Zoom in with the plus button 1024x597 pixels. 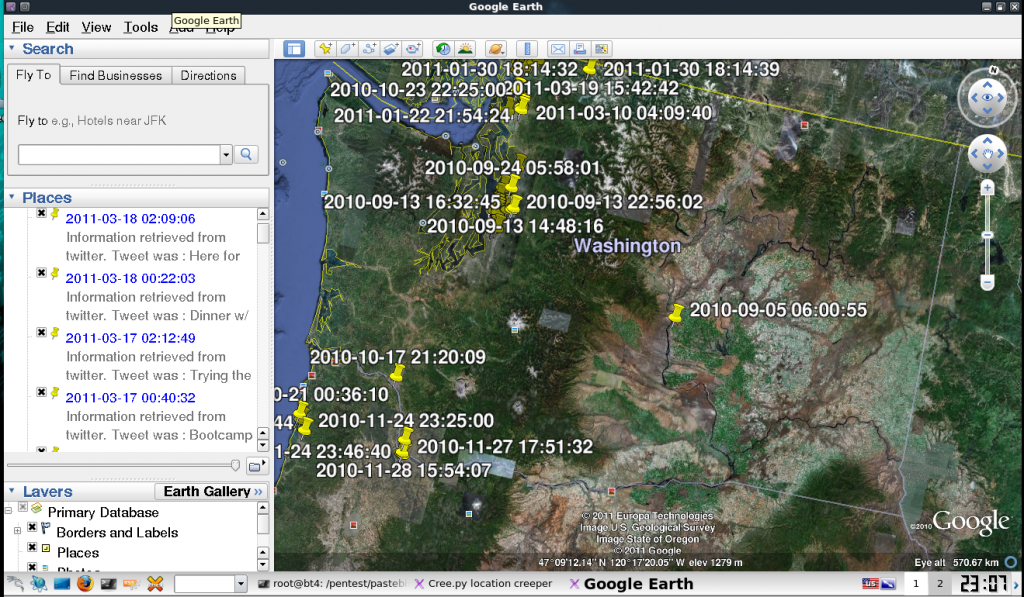click(x=987, y=188)
